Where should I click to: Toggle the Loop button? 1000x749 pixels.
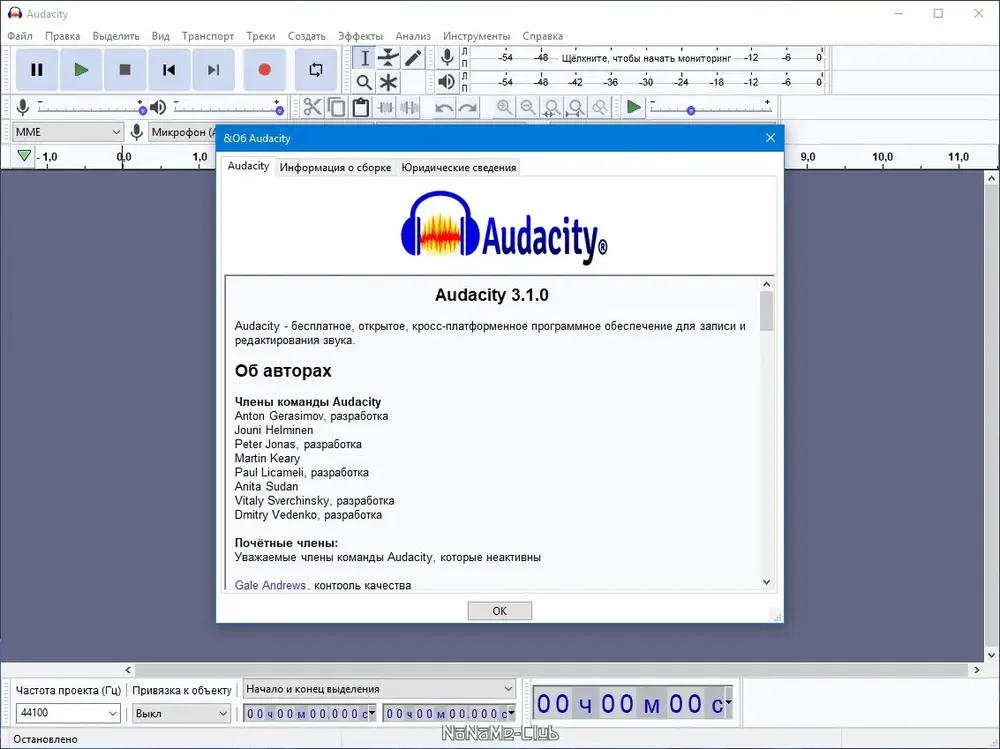316,70
